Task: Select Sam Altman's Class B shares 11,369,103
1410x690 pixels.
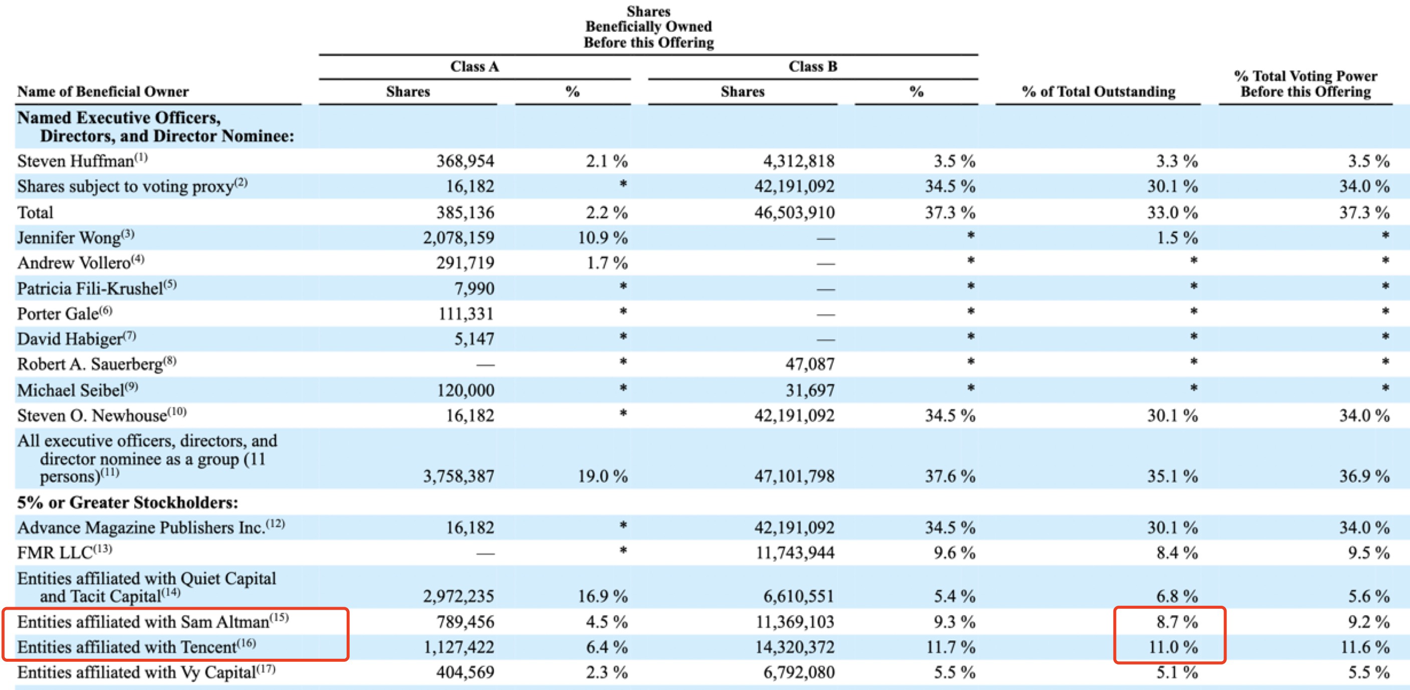Action: click(795, 622)
